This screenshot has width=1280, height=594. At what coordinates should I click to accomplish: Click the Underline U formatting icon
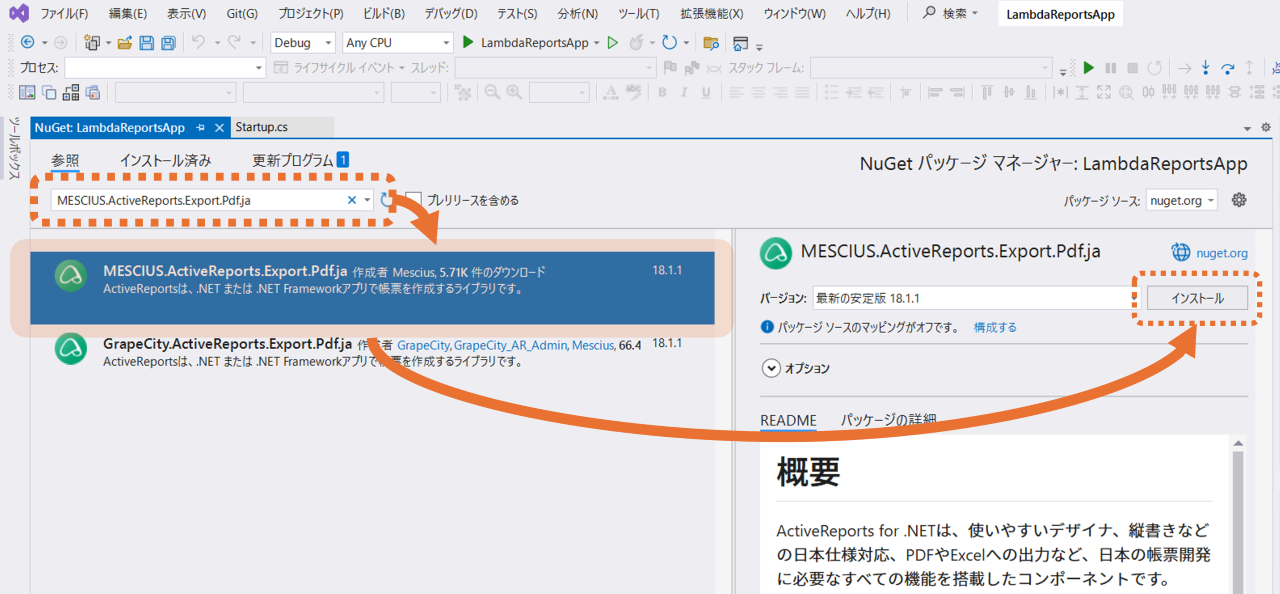tap(706, 93)
